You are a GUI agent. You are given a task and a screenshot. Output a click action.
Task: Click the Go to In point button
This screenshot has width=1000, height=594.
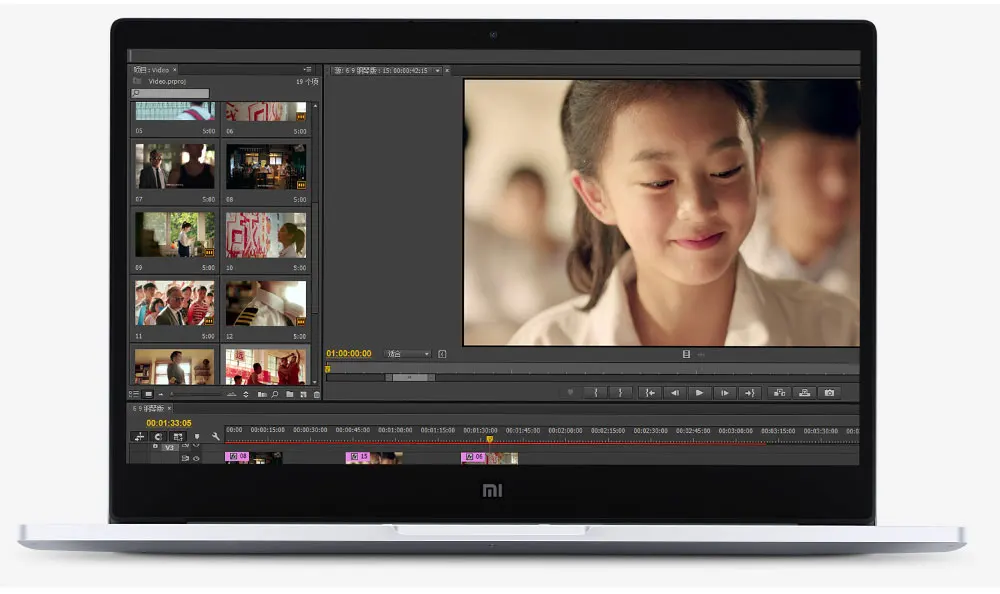(x=649, y=393)
